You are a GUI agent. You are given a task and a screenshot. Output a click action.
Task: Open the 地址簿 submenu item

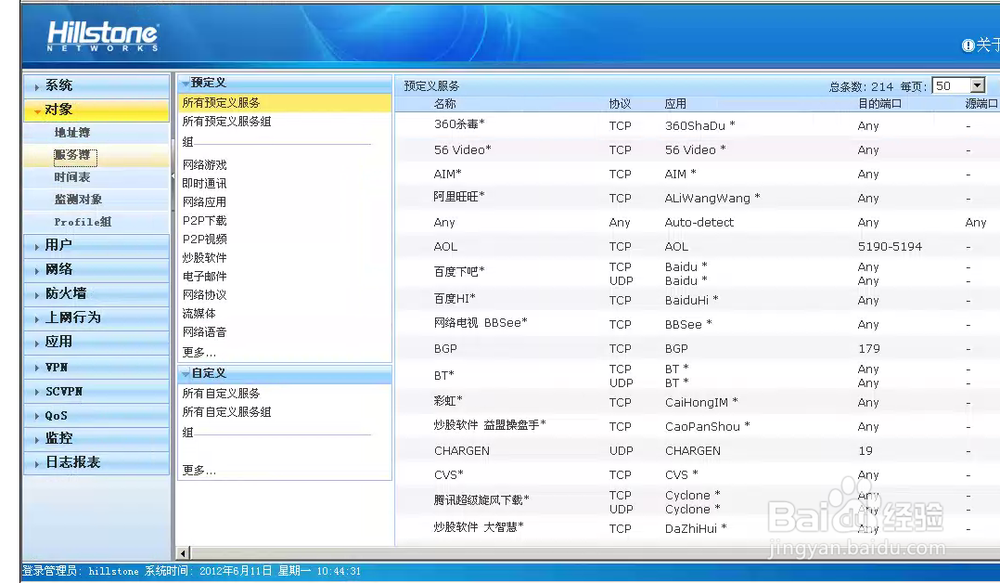72,133
